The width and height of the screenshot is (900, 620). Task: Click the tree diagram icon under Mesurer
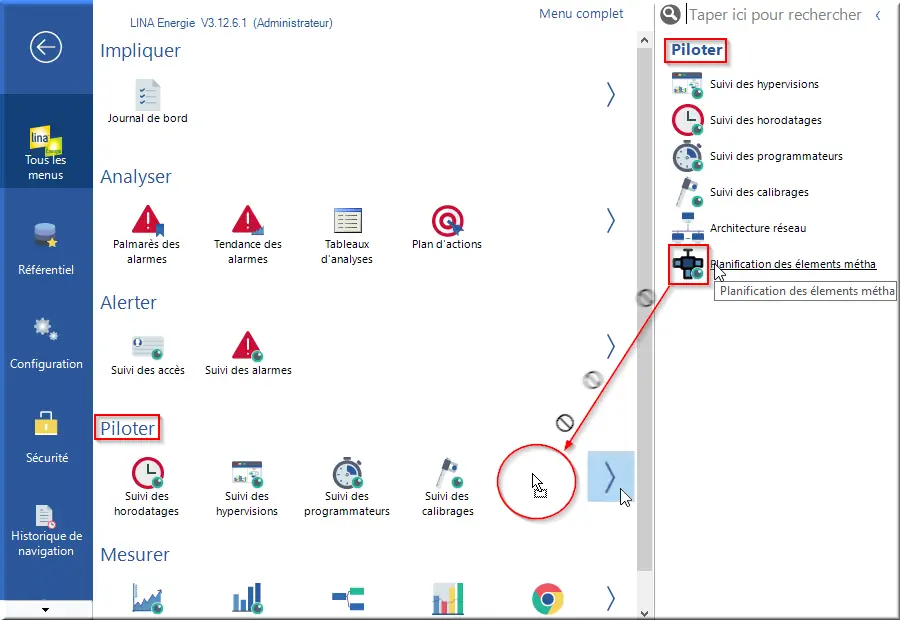(x=348, y=598)
